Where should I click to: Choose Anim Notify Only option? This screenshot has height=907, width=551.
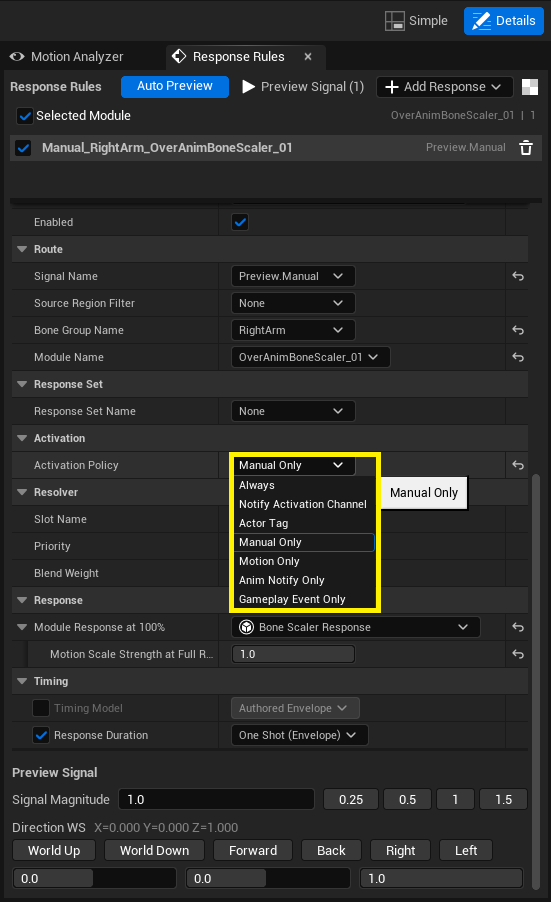304,580
